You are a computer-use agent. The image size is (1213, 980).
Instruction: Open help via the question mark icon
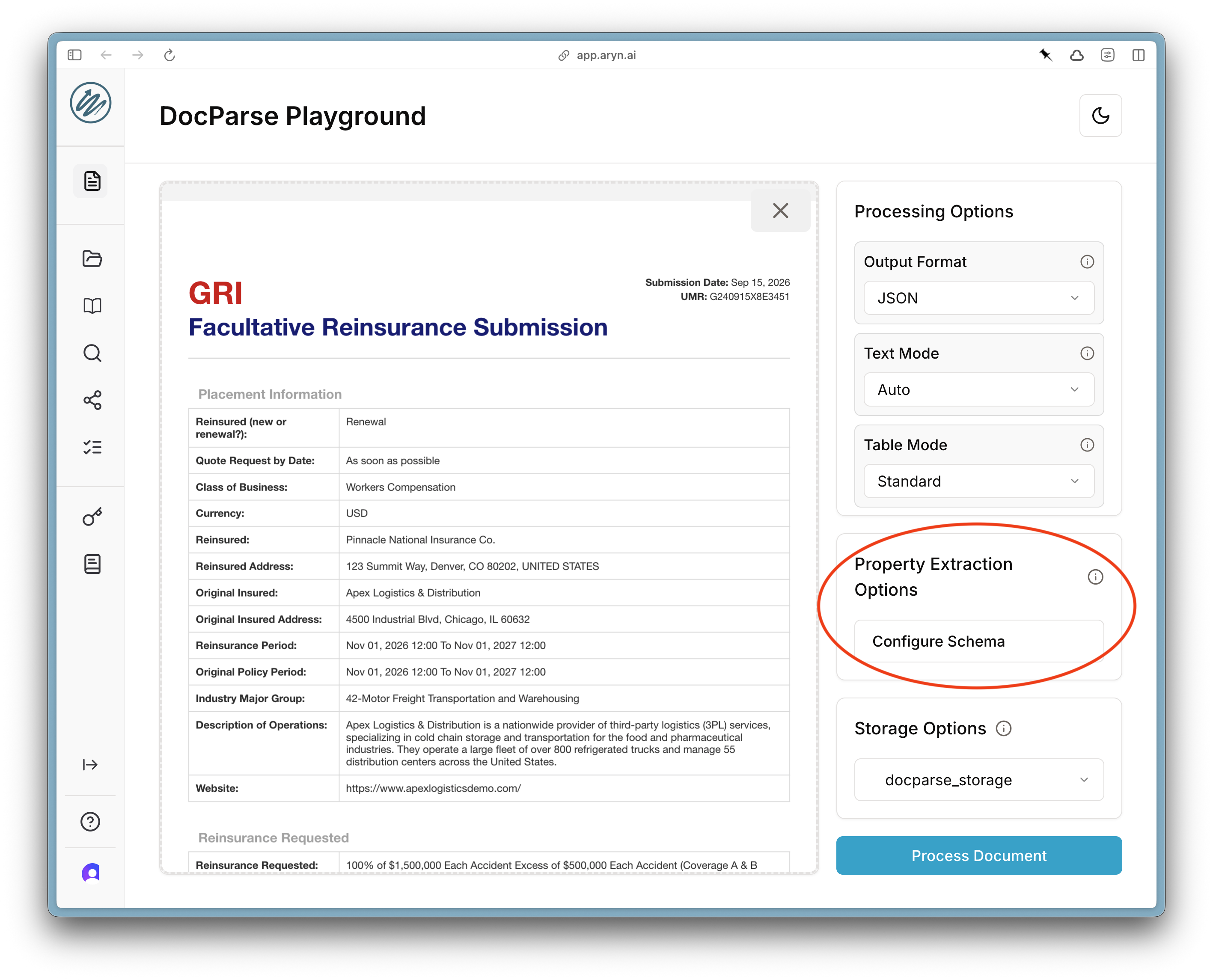(90, 821)
